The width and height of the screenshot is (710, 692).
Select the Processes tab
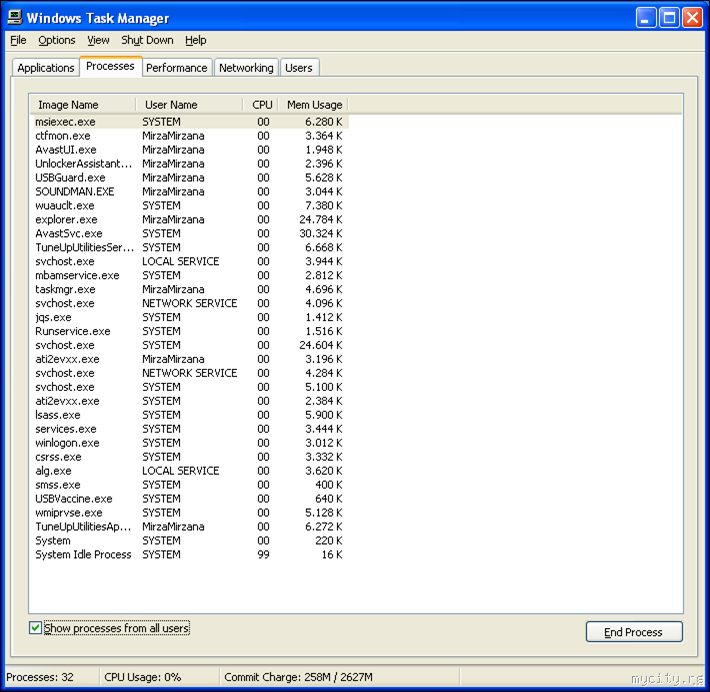110,66
